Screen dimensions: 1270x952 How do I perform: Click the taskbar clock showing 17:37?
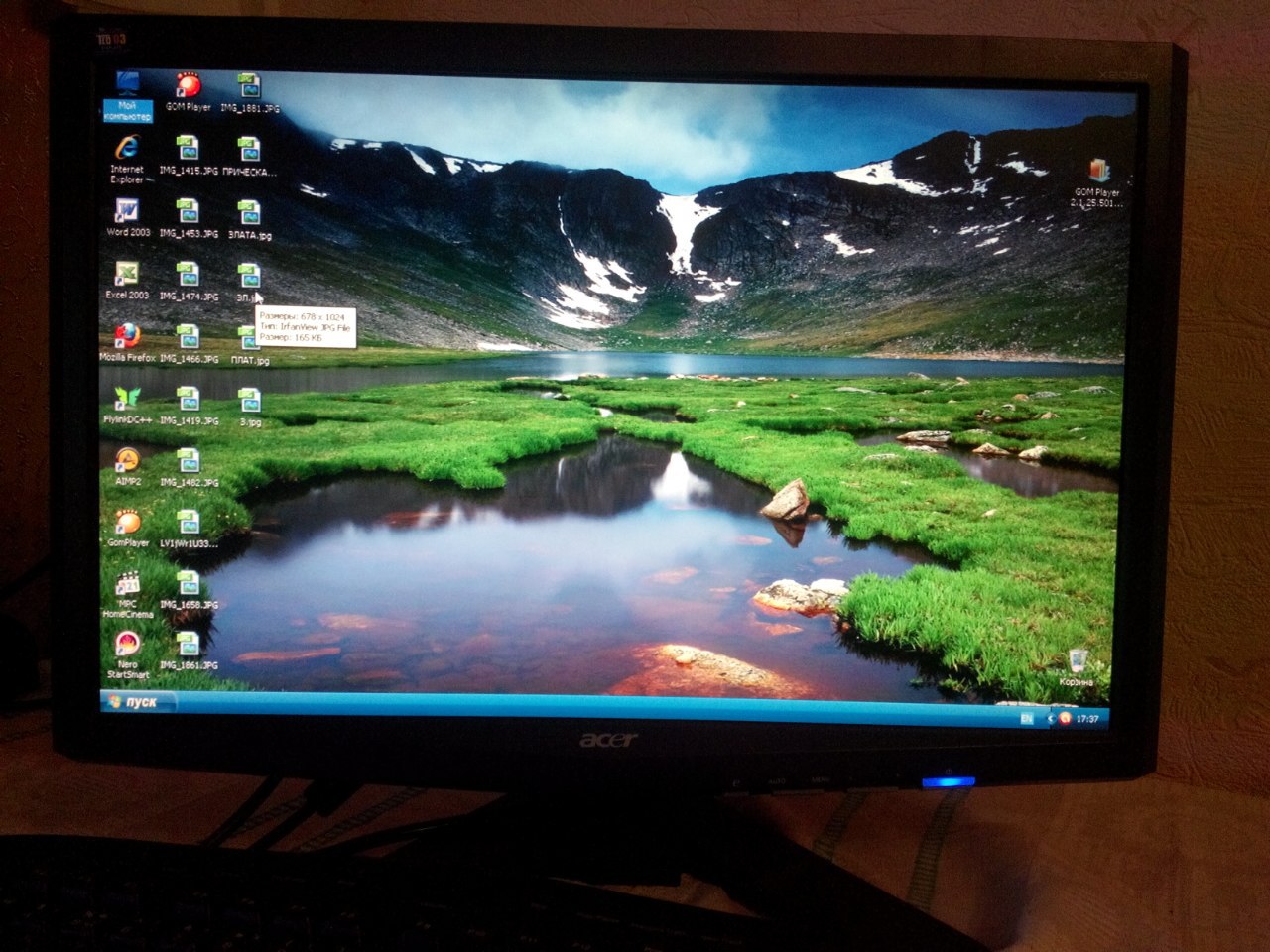point(1087,719)
